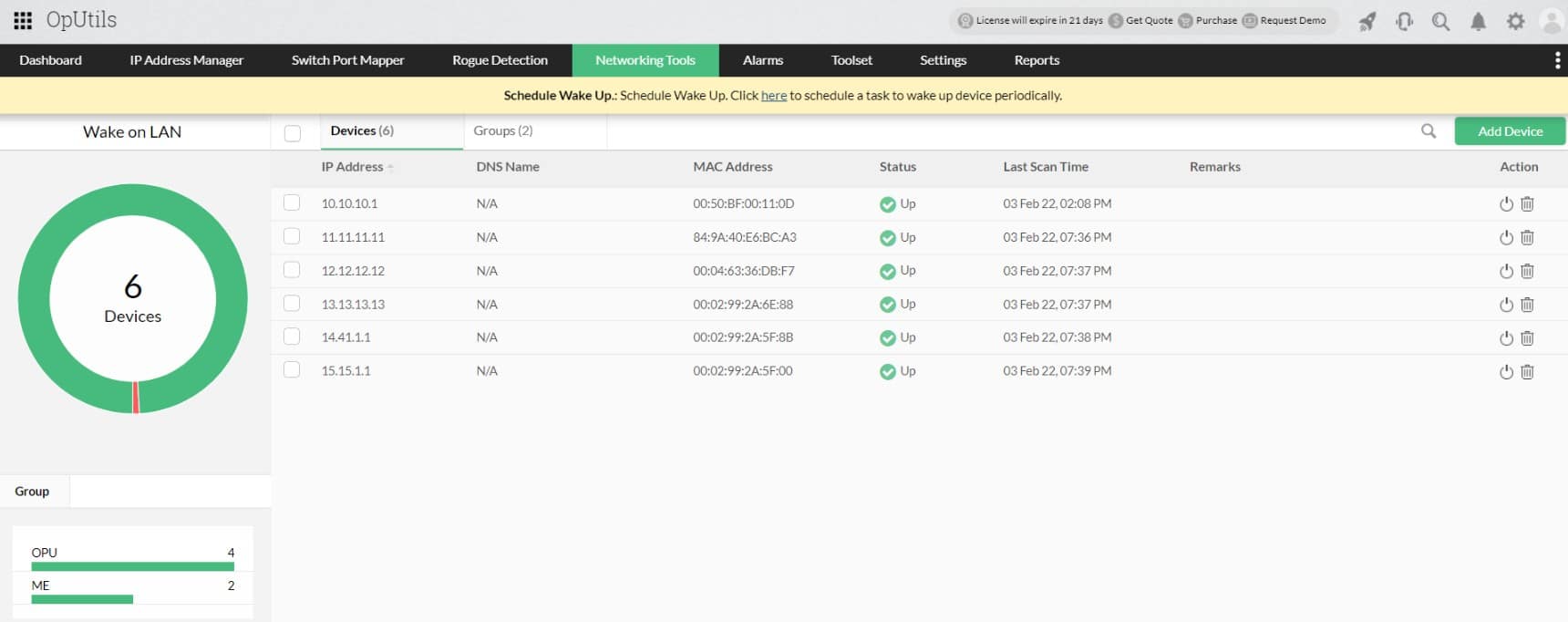
Task: Wake up device 14.41.1.1 via power icon
Action: click(x=1506, y=338)
